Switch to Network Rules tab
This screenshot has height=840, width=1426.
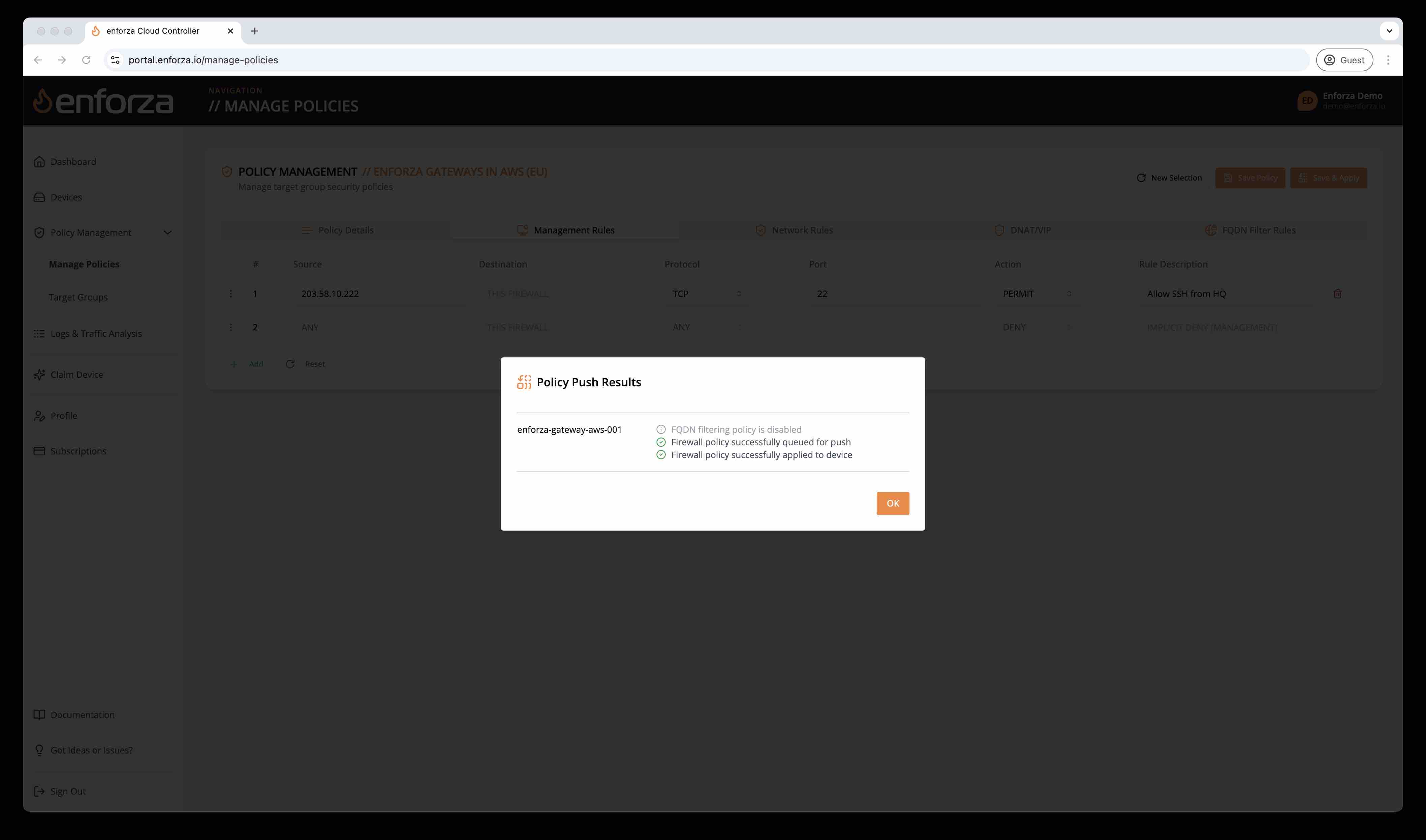[x=794, y=230]
